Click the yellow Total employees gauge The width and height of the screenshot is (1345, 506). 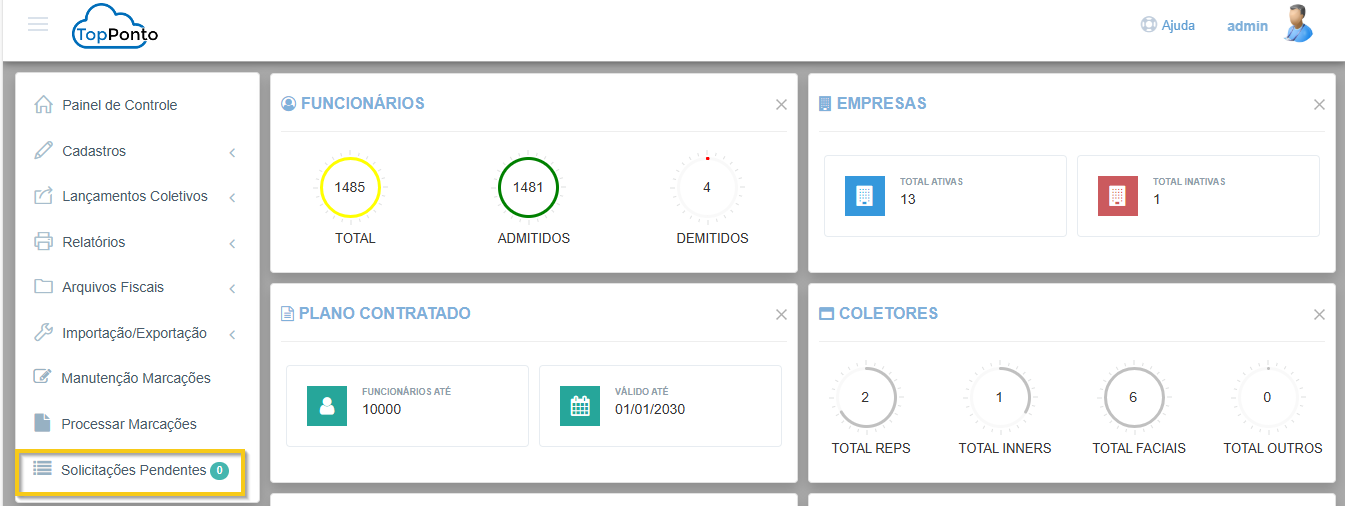coord(350,187)
